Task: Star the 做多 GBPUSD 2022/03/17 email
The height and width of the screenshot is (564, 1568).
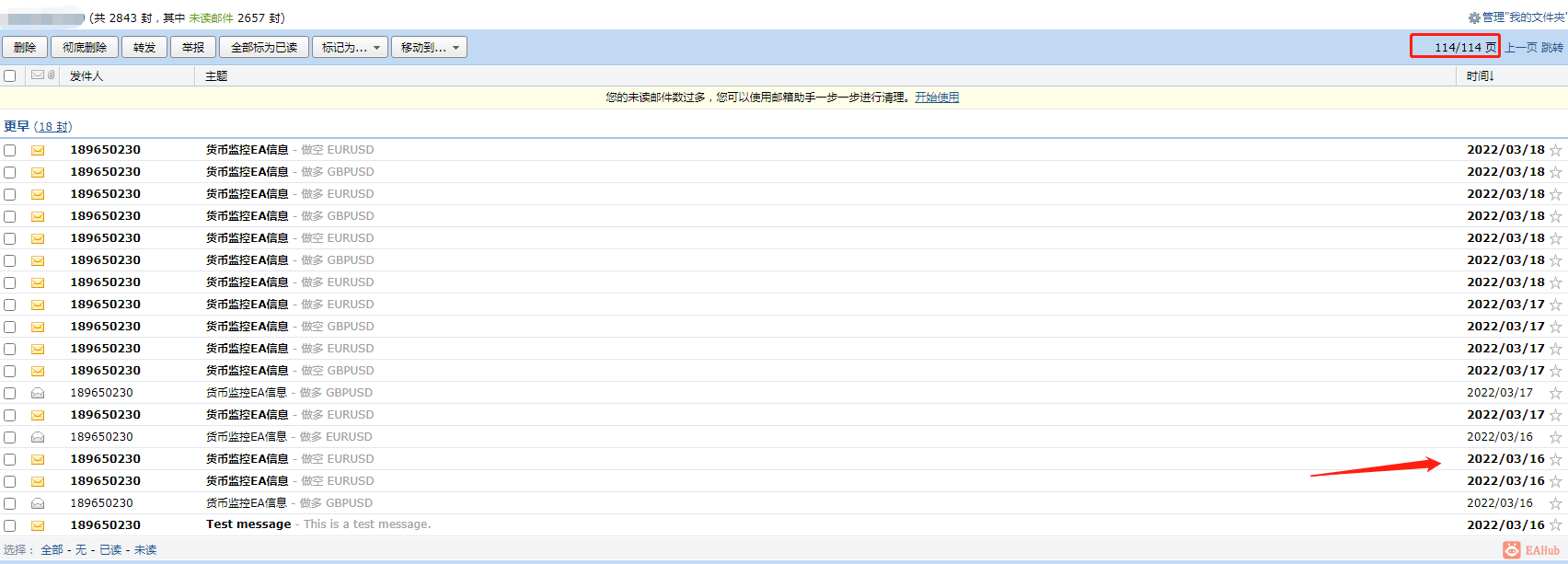Action: click(x=1556, y=393)
